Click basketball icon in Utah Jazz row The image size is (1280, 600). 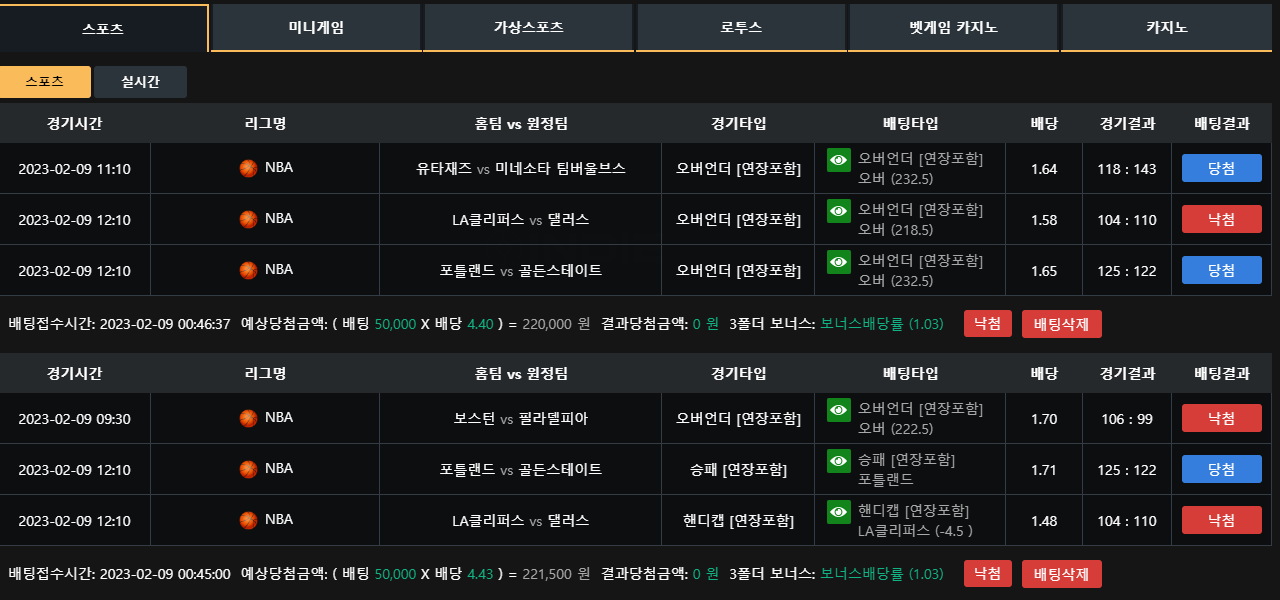click(248, 168)
